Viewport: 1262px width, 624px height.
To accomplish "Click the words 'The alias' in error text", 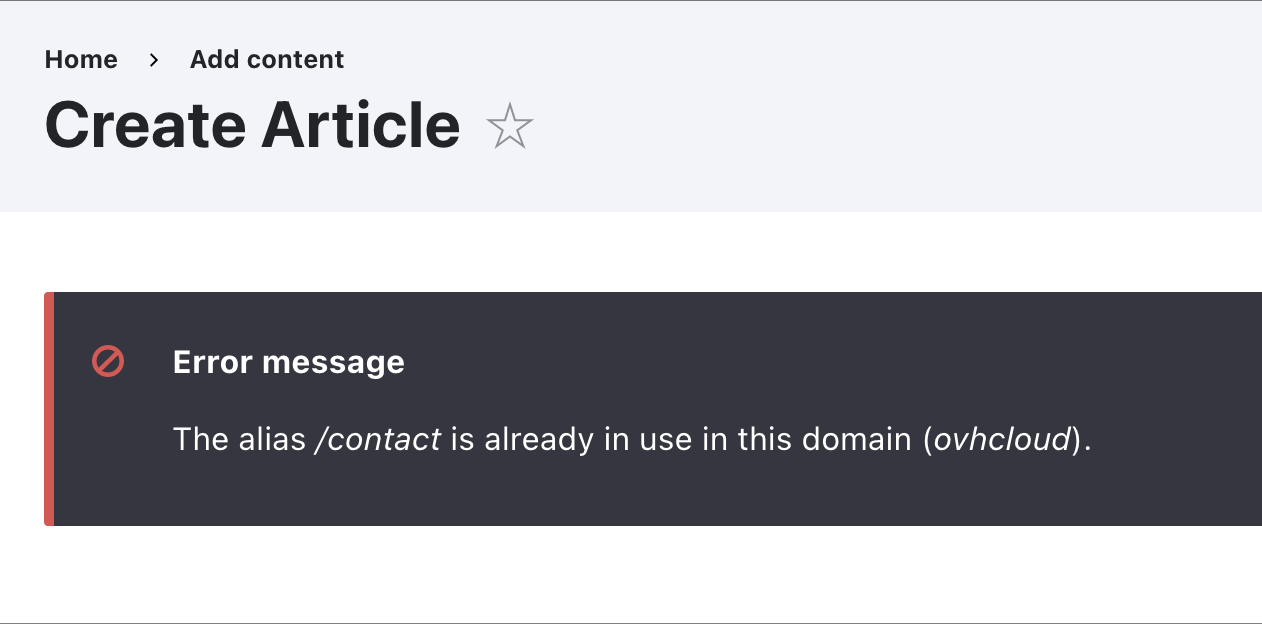I will (240, 439).
